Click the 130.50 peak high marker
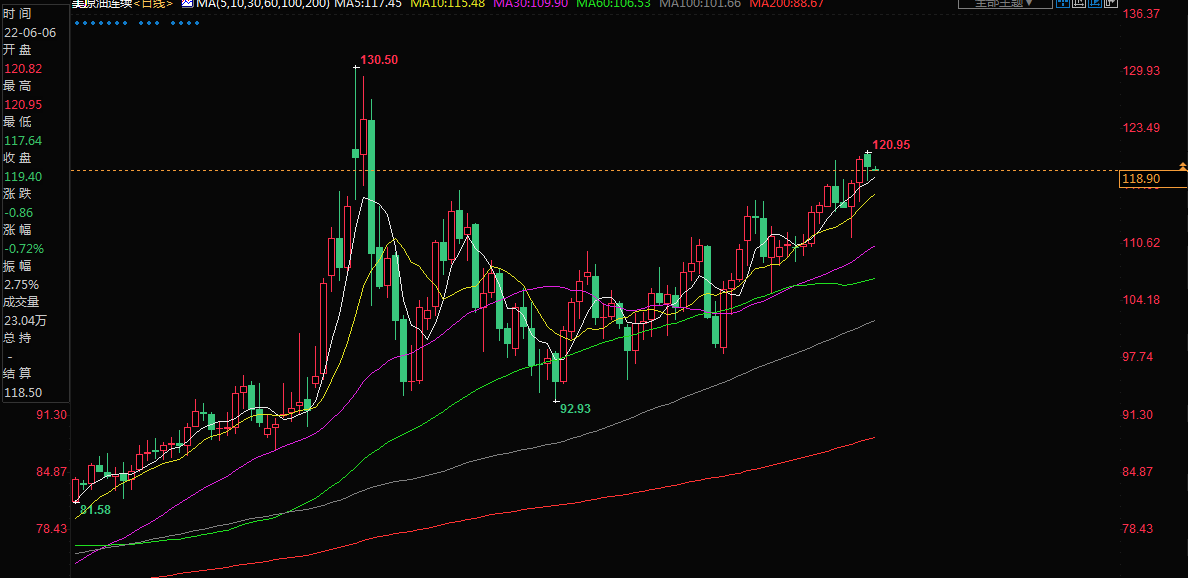This screenshot has height=578, width=1188. tap(379, 60)
